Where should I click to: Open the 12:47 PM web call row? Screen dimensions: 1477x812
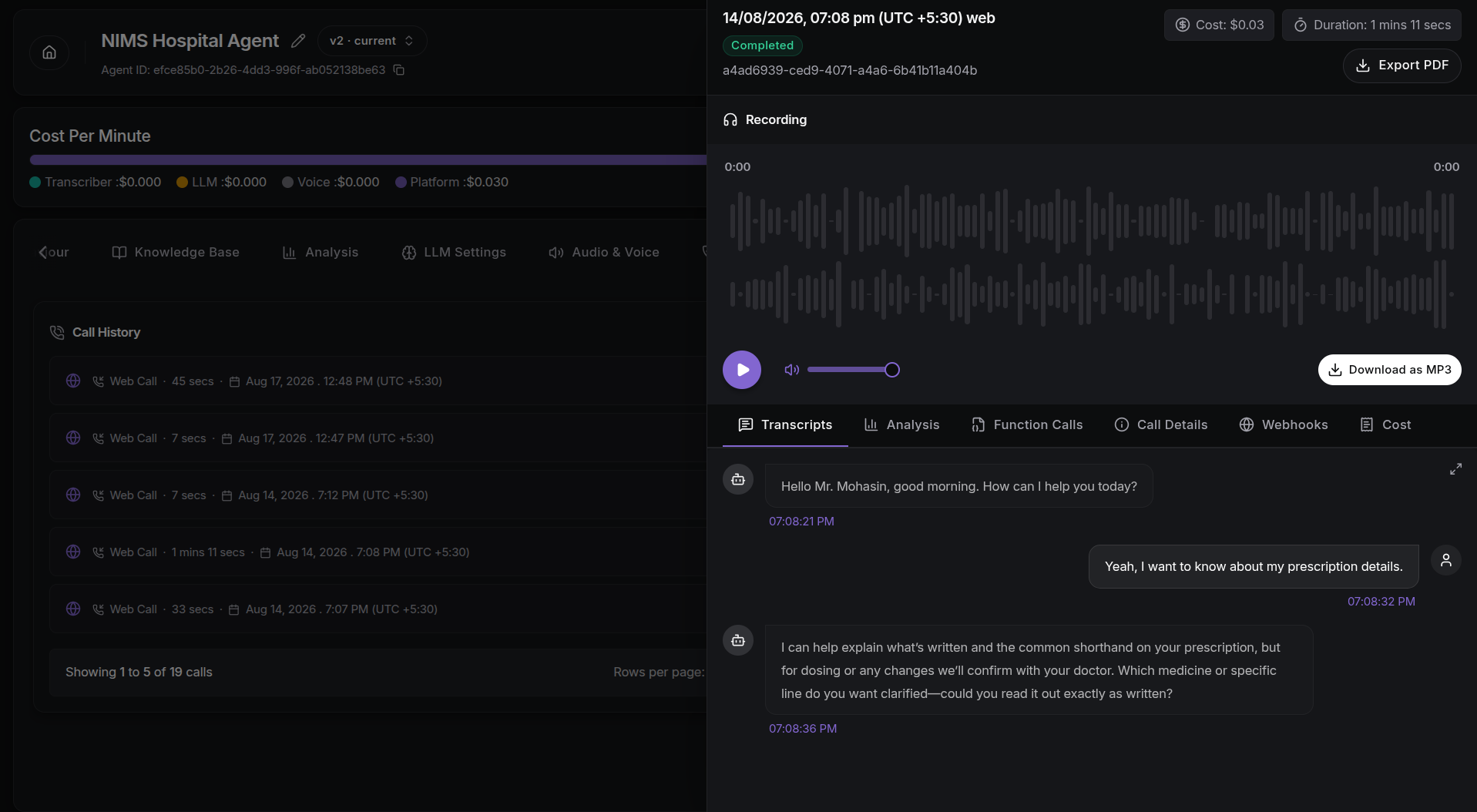378,438
